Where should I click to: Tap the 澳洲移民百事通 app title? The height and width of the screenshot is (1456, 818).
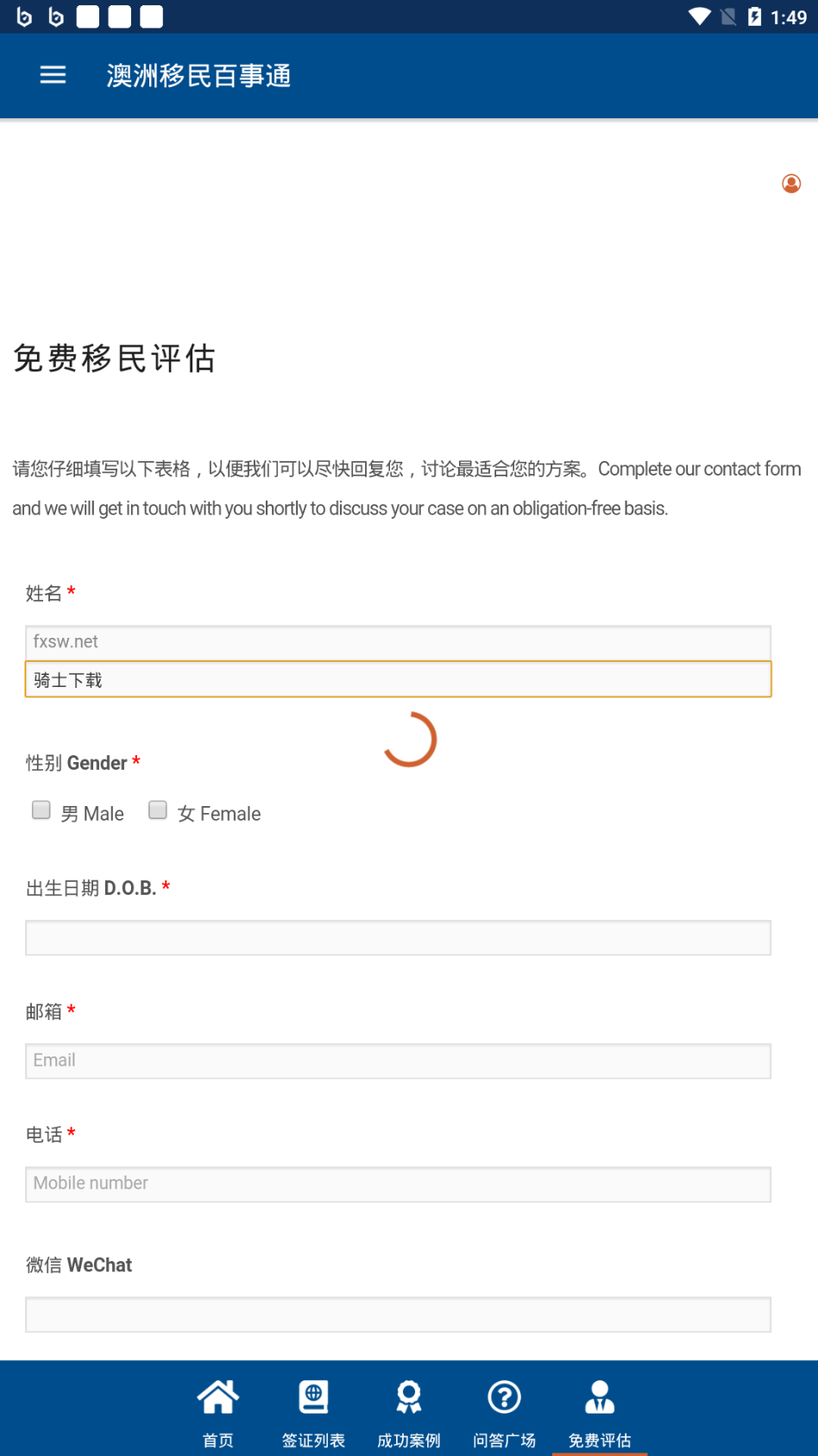pyautogui.click(x=198, y=76)
